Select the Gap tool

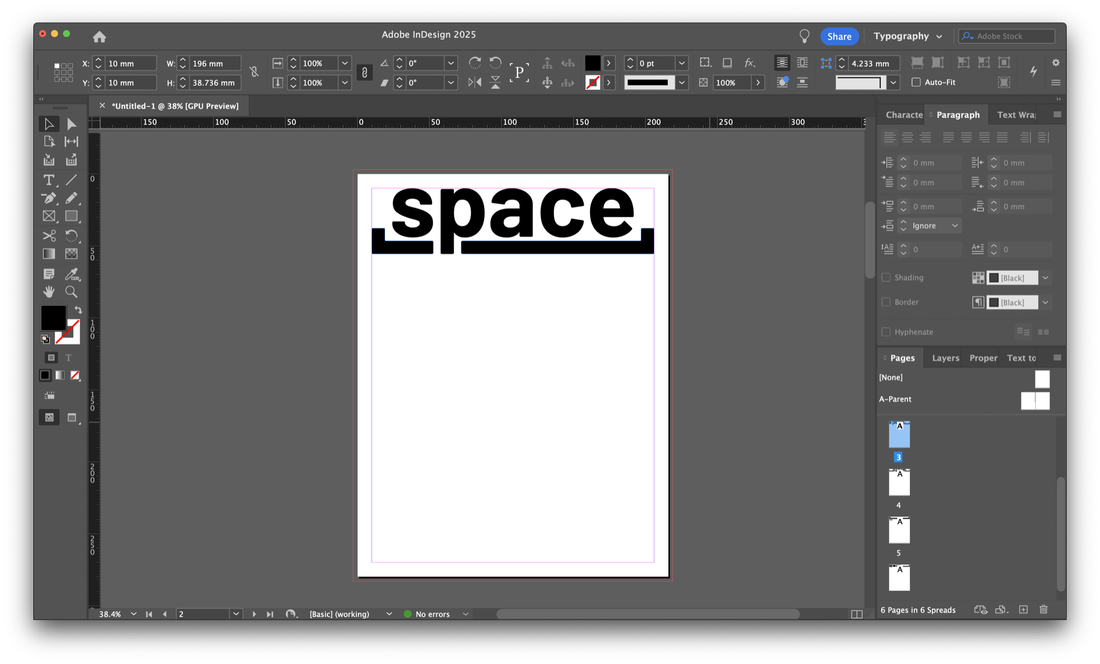coord(71,142)
